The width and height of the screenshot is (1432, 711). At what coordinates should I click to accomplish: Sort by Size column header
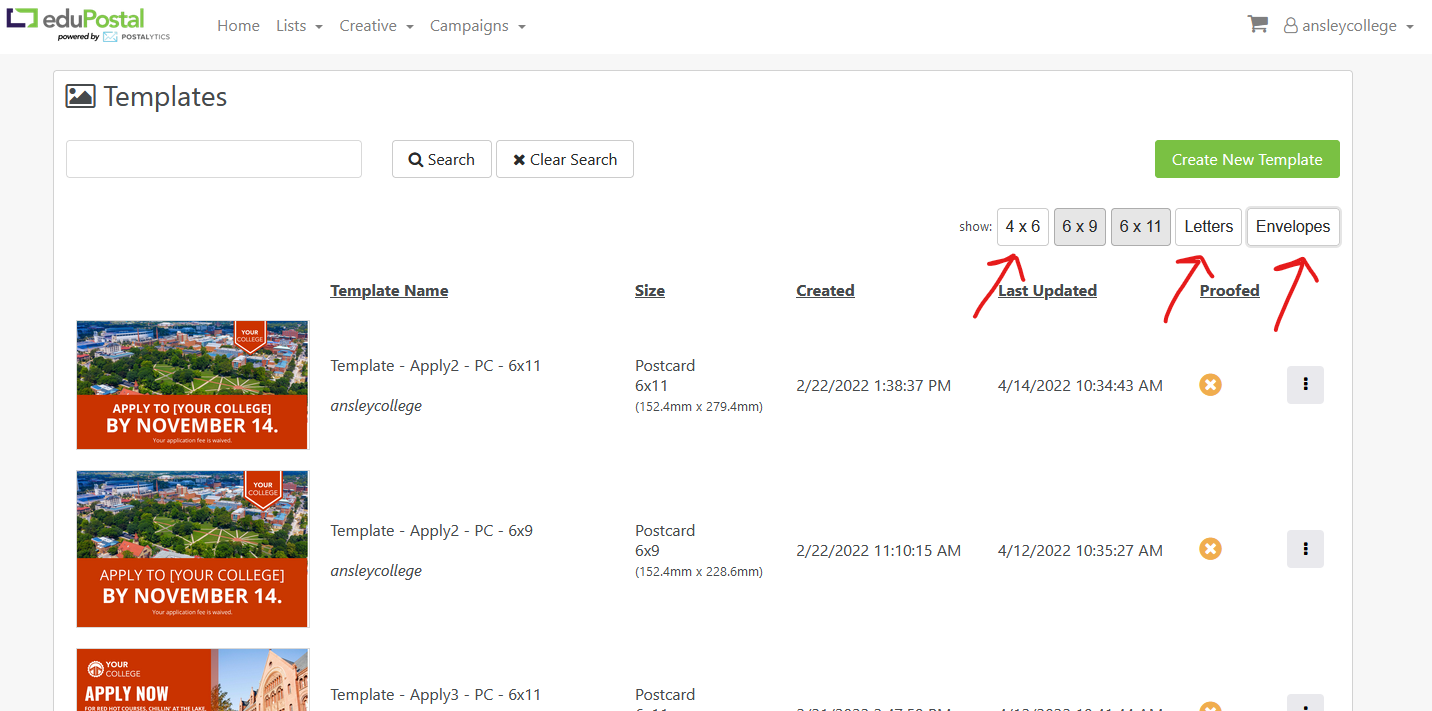pos(650,291)
